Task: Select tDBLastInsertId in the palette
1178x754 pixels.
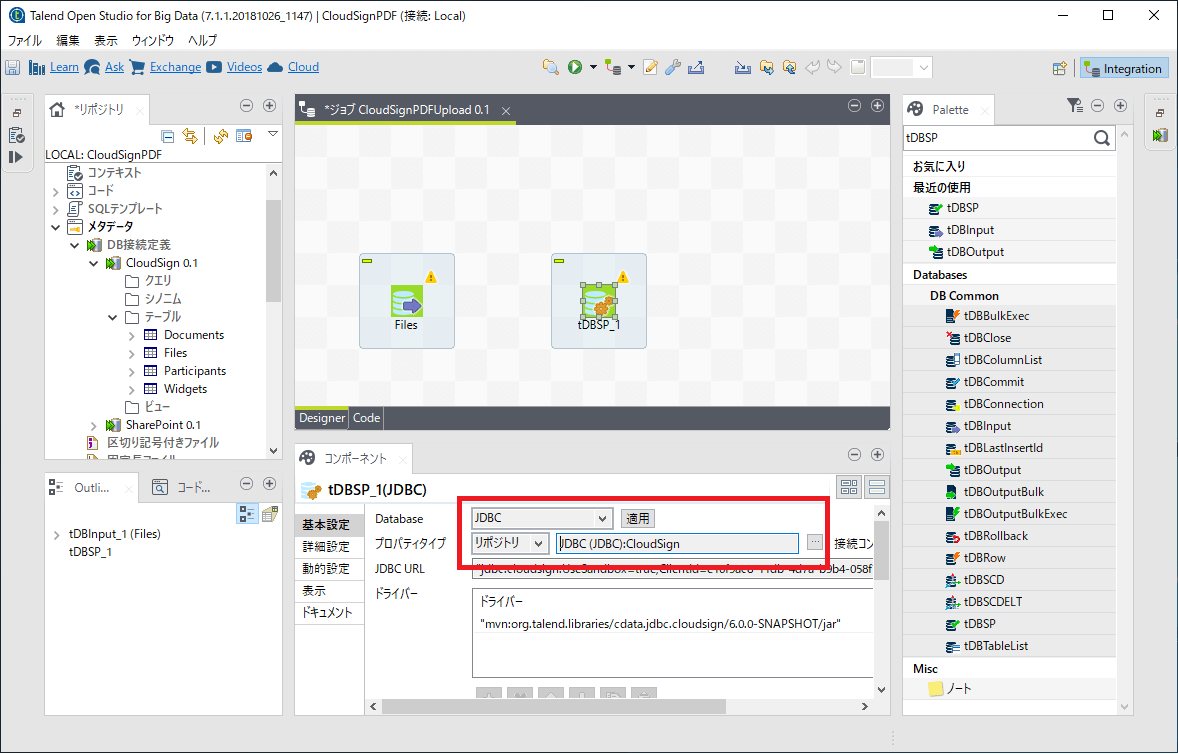Action: tap(1003, 448)
